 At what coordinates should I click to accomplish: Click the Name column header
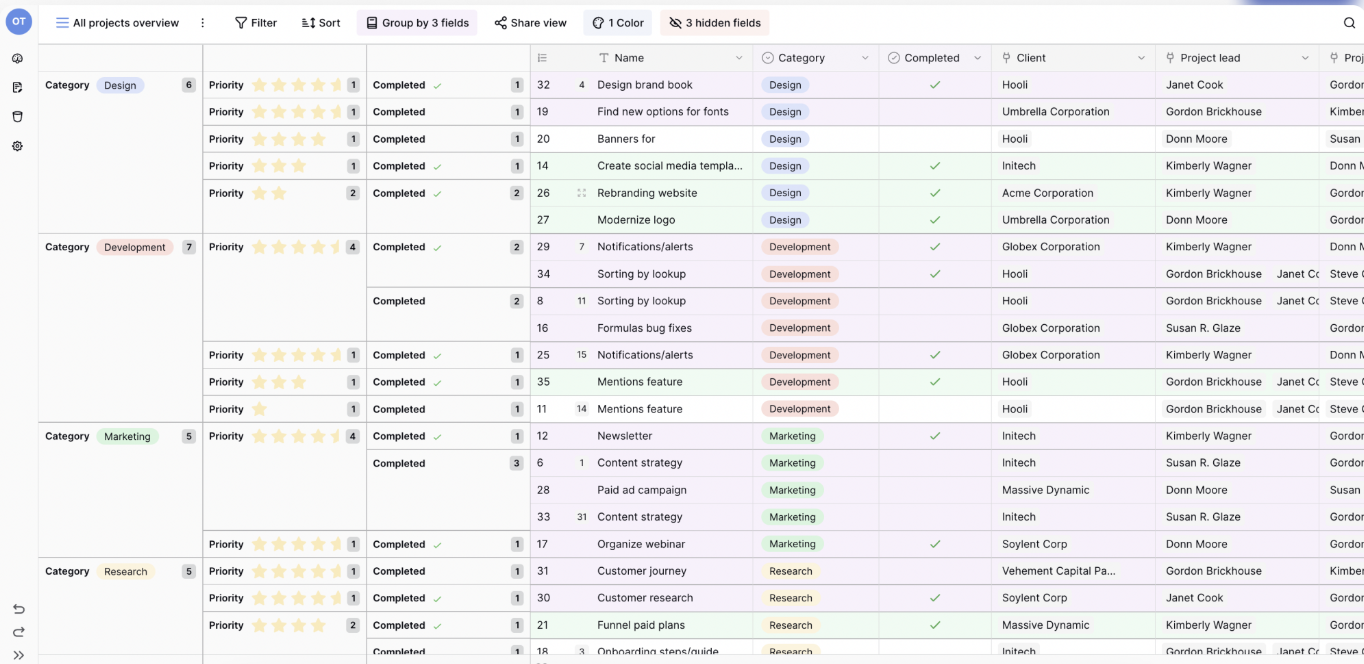(628, 58)
